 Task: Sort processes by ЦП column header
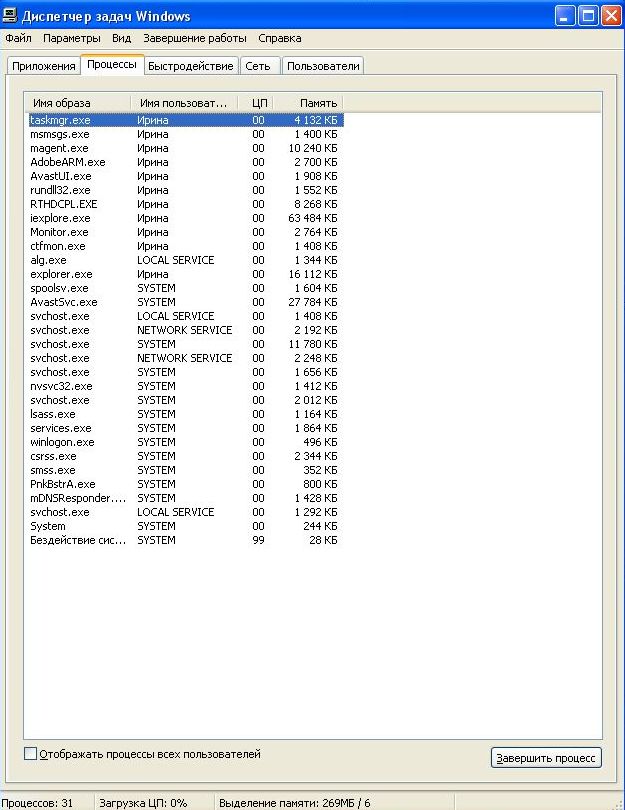pos(258,103)
